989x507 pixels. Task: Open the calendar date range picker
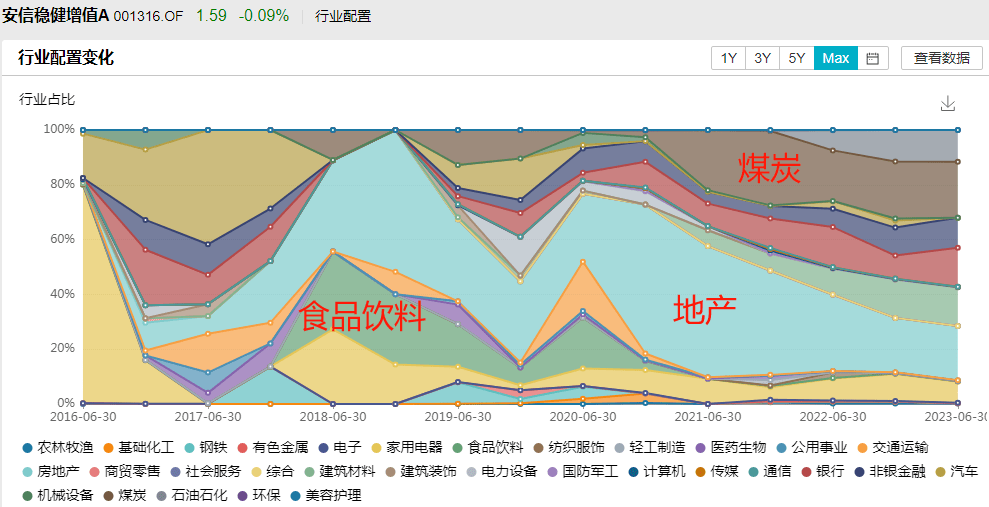pos(872,58)
